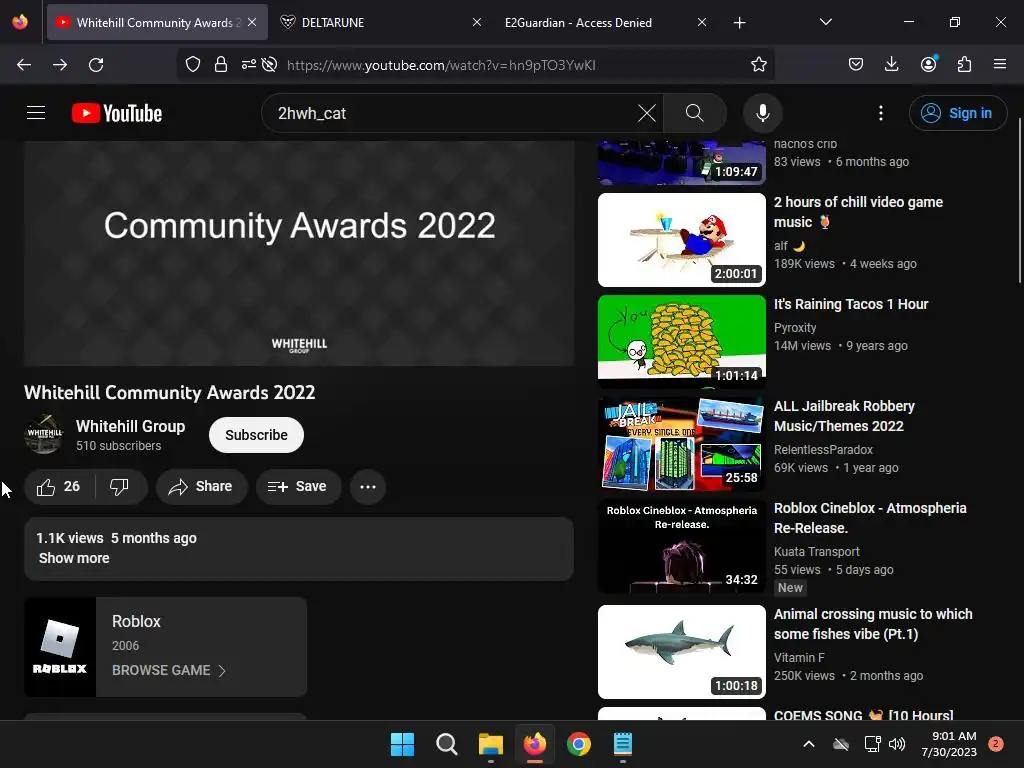Viewport: 1024px width, 768px height.
Task: Run the search with magnifier button
Action: 694,113
